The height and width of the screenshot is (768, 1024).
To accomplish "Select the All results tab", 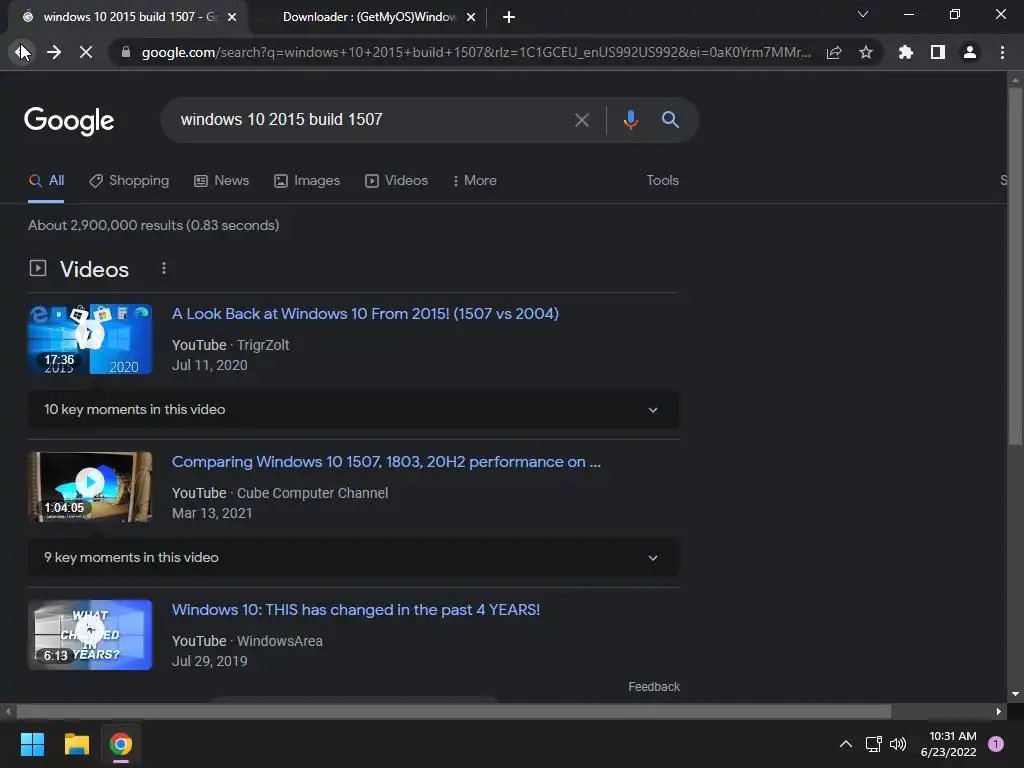I will (46, 181).
